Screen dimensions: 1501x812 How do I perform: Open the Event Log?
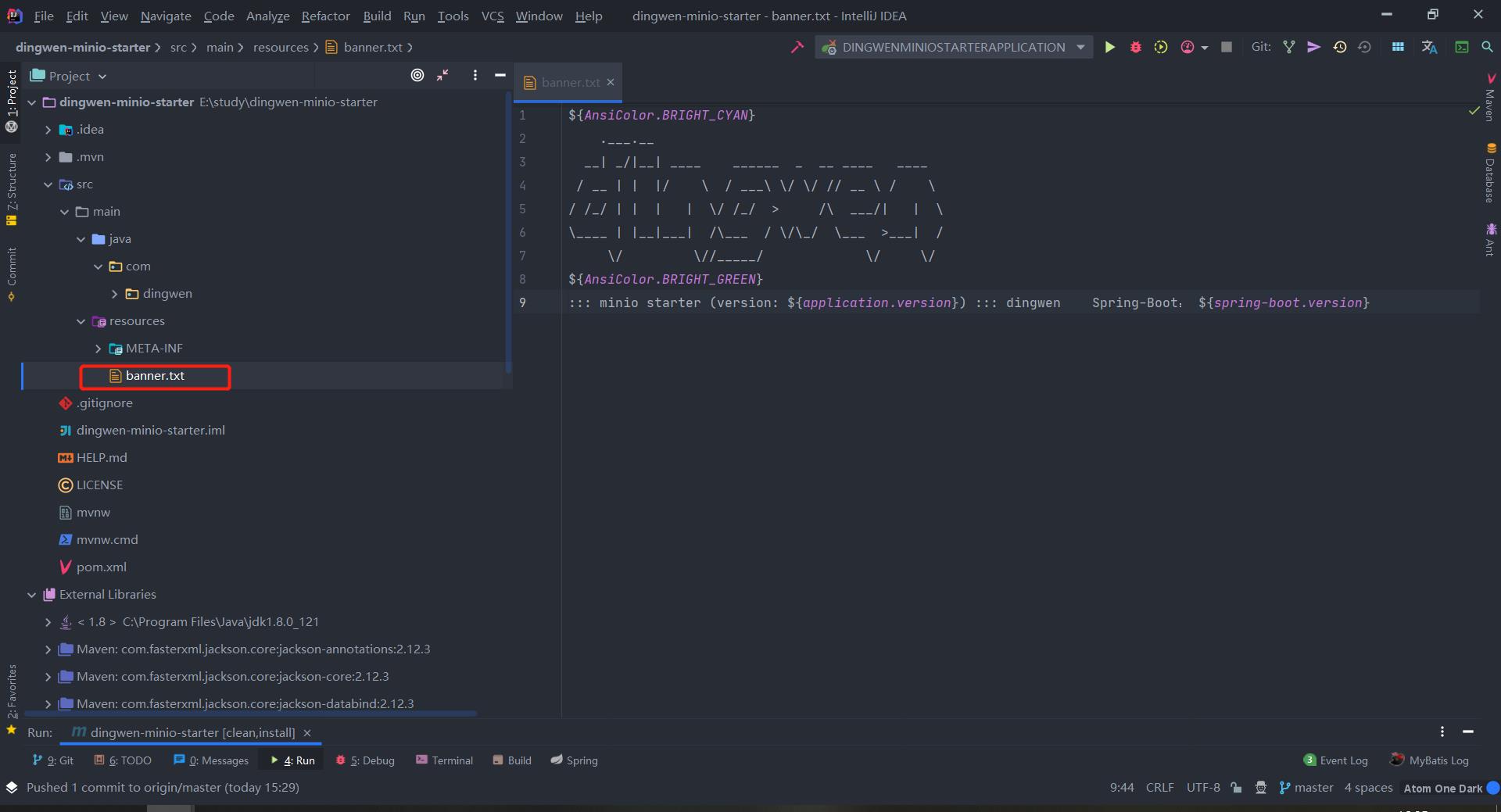(x=1335, y=760)
